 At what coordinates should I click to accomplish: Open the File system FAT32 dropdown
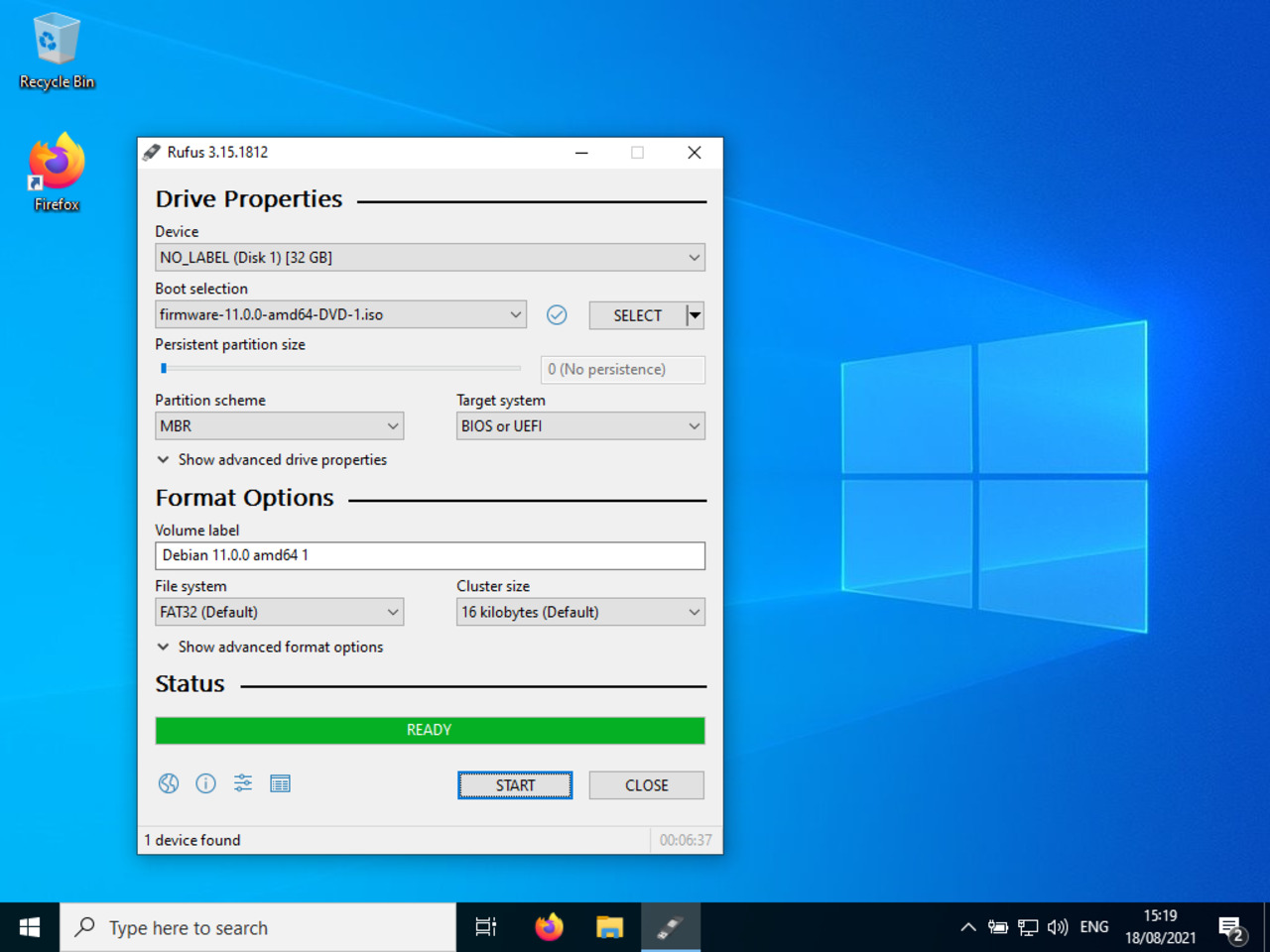pyautogui.click(x=279, y=612)
